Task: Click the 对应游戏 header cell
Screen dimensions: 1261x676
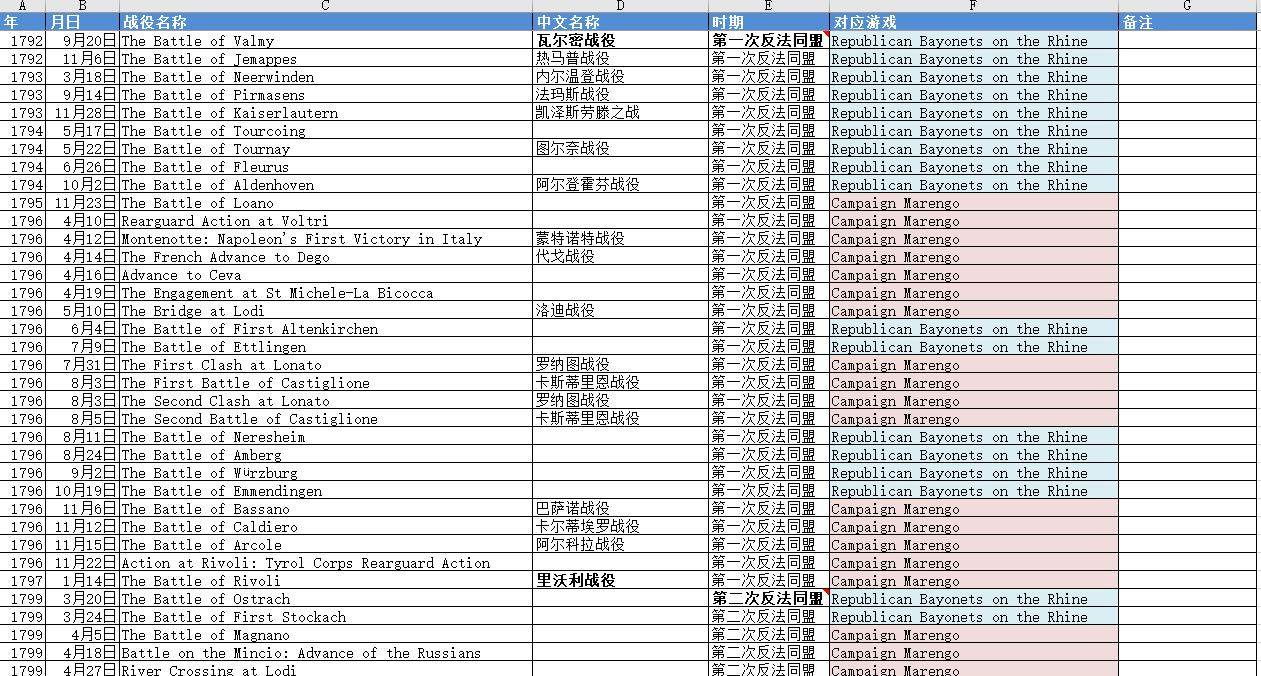Action: click(x=973, y=22)
